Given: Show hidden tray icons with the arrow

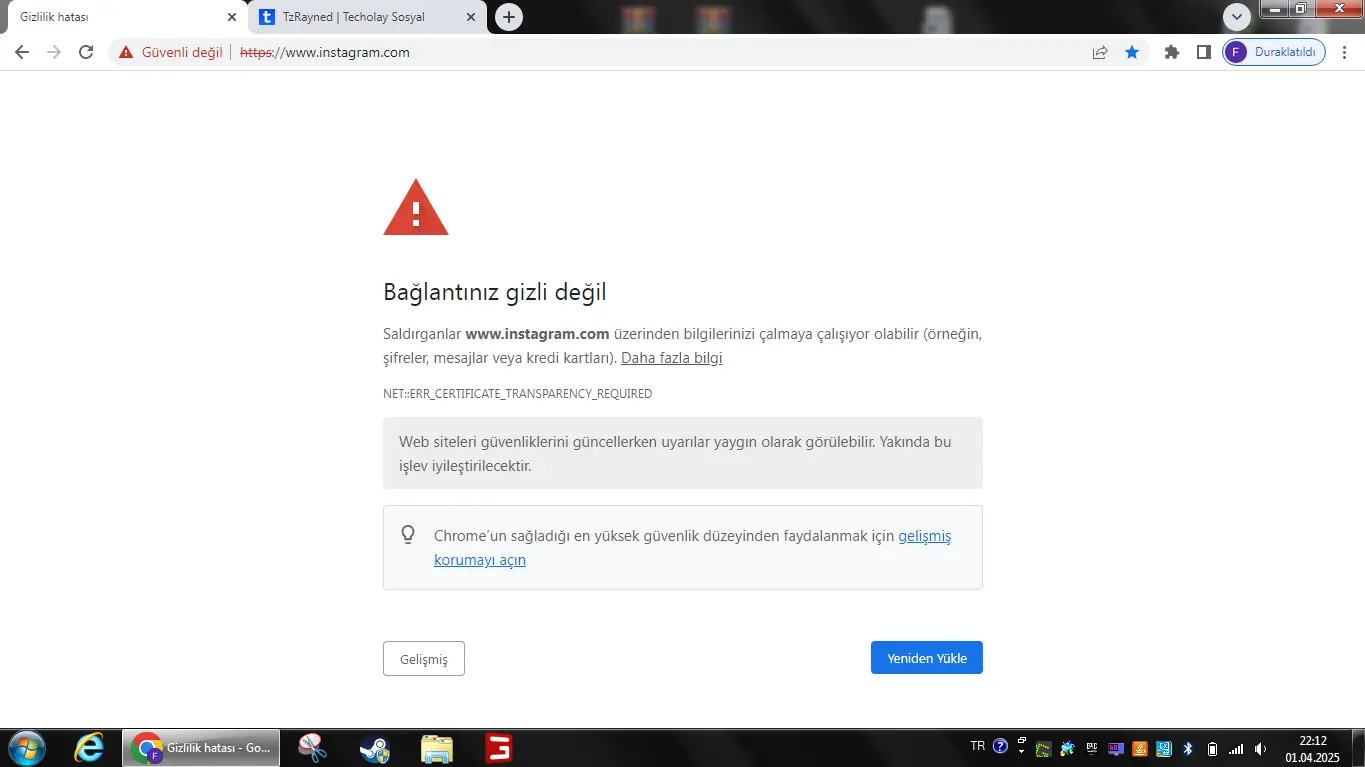Looking at the screenshot, I should tap(1021, 751).
